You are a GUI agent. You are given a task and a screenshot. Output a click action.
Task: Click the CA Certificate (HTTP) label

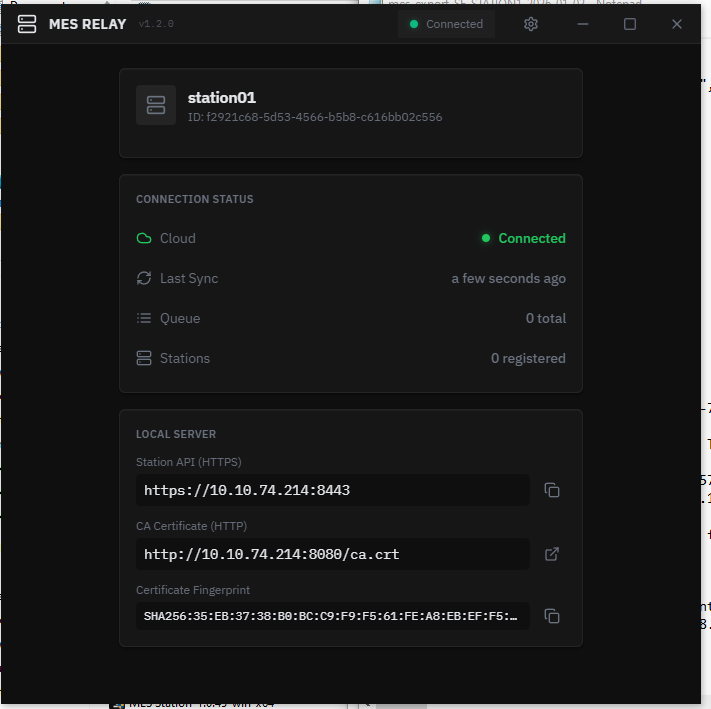[x=191, y=526]
